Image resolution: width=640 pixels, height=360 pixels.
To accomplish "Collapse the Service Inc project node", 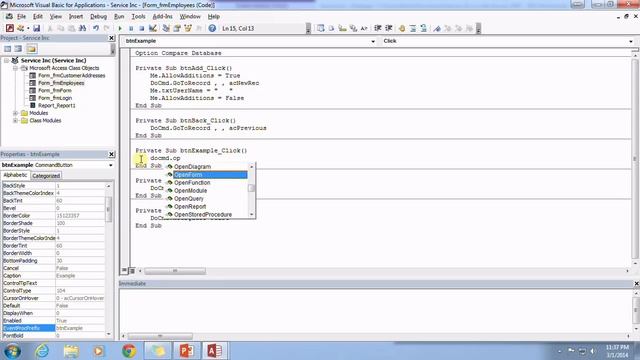I will pos(7,60).
